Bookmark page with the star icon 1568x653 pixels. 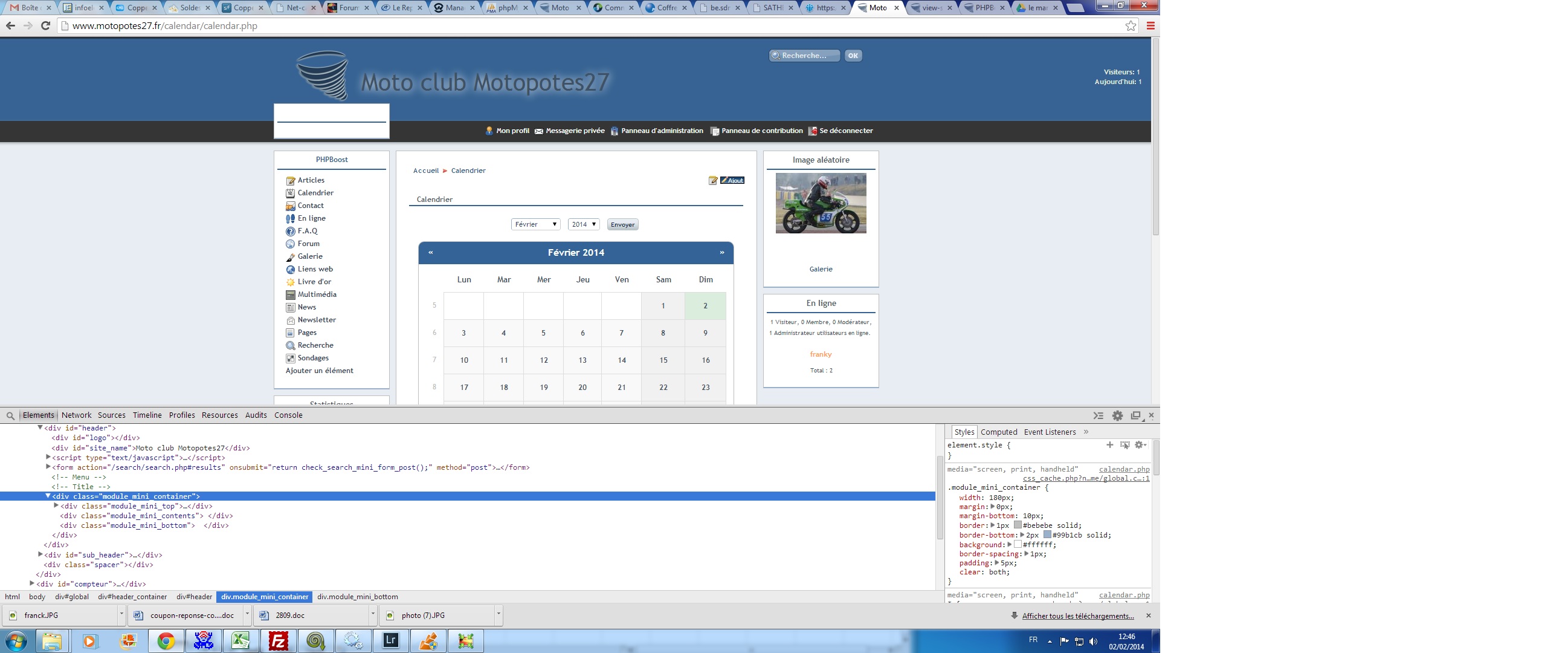click(x=1131, y=25)
